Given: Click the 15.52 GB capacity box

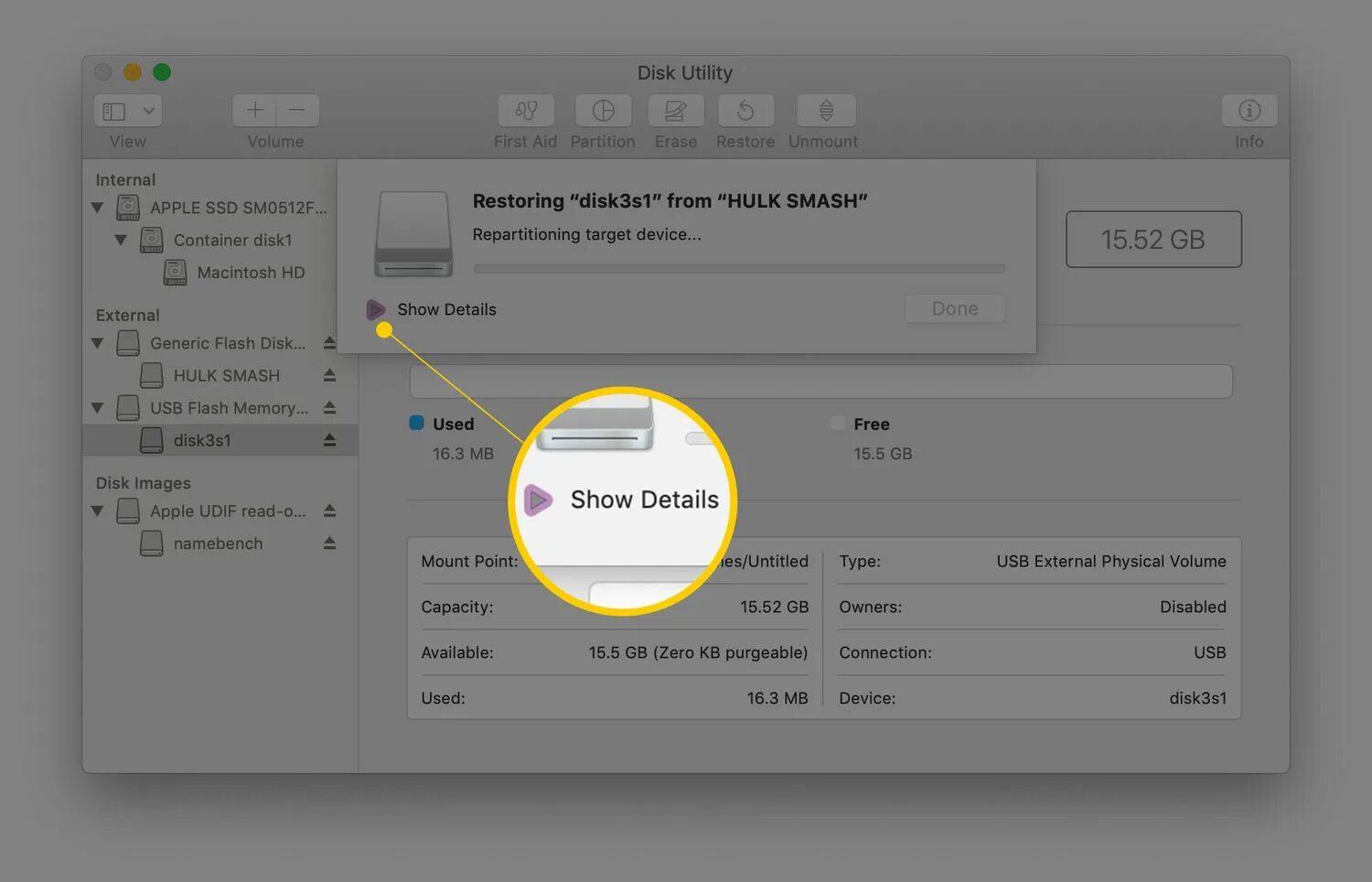Looking at the screenshot, I should pyautogui.click(x=1153, y=240).
